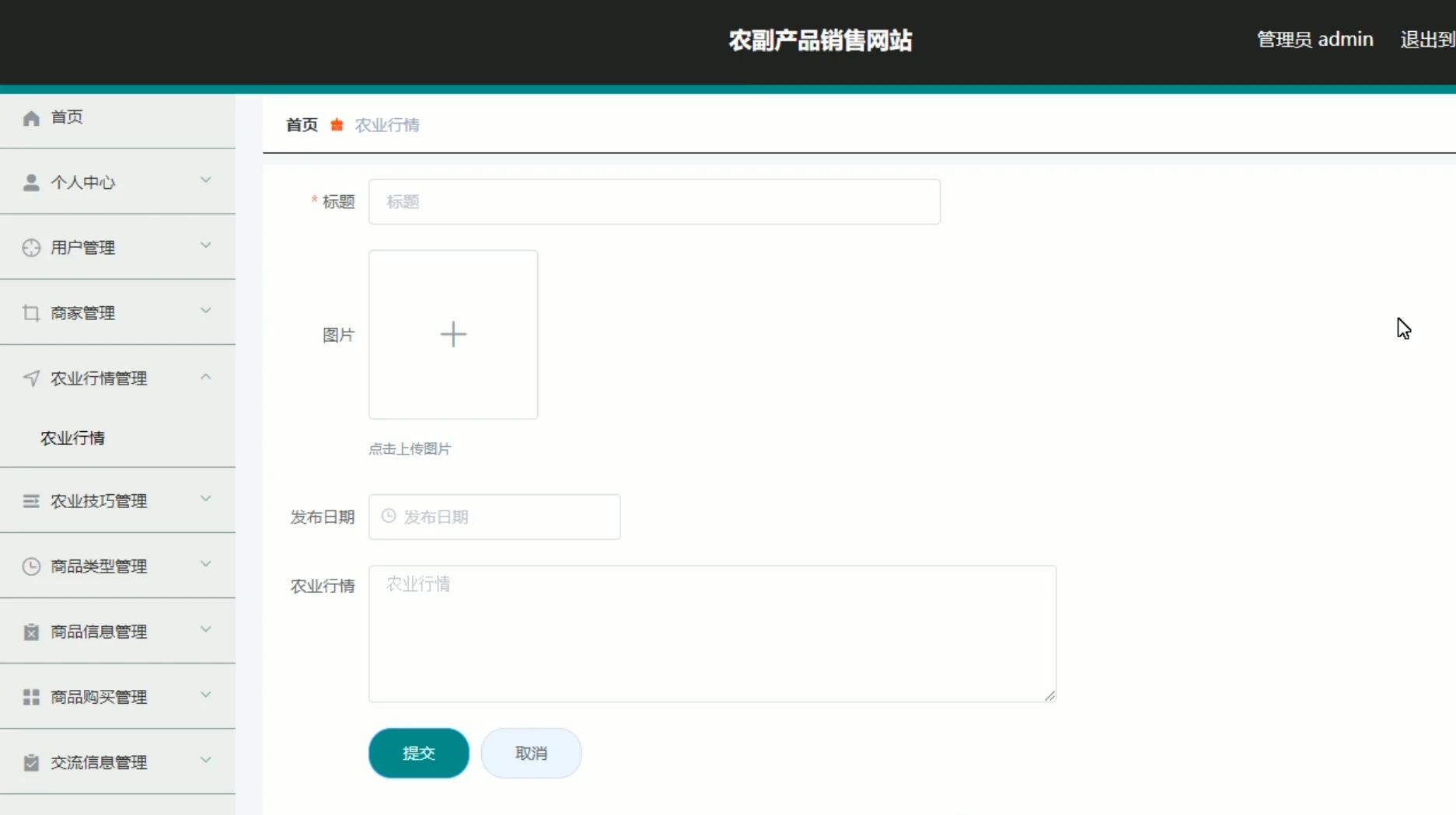
Task: Click the home icon next to 首页
Action: pyautogui.click(x=31, y=117)
